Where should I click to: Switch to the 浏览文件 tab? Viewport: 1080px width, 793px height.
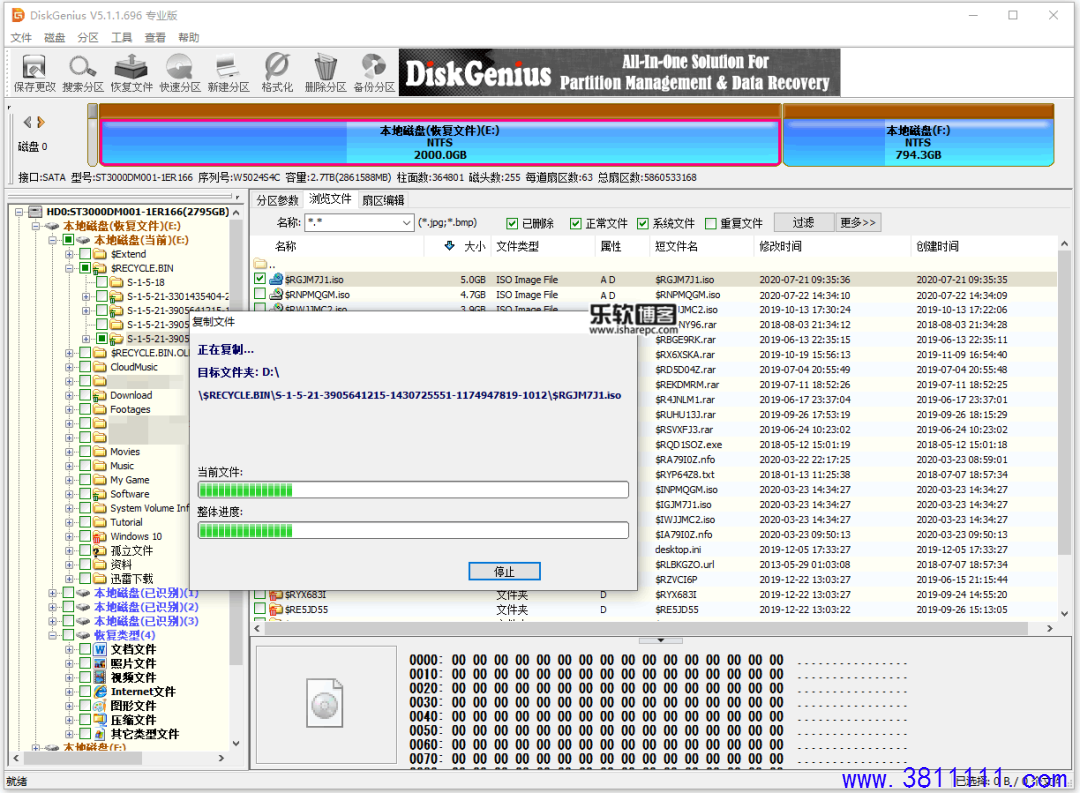point(330,199)
